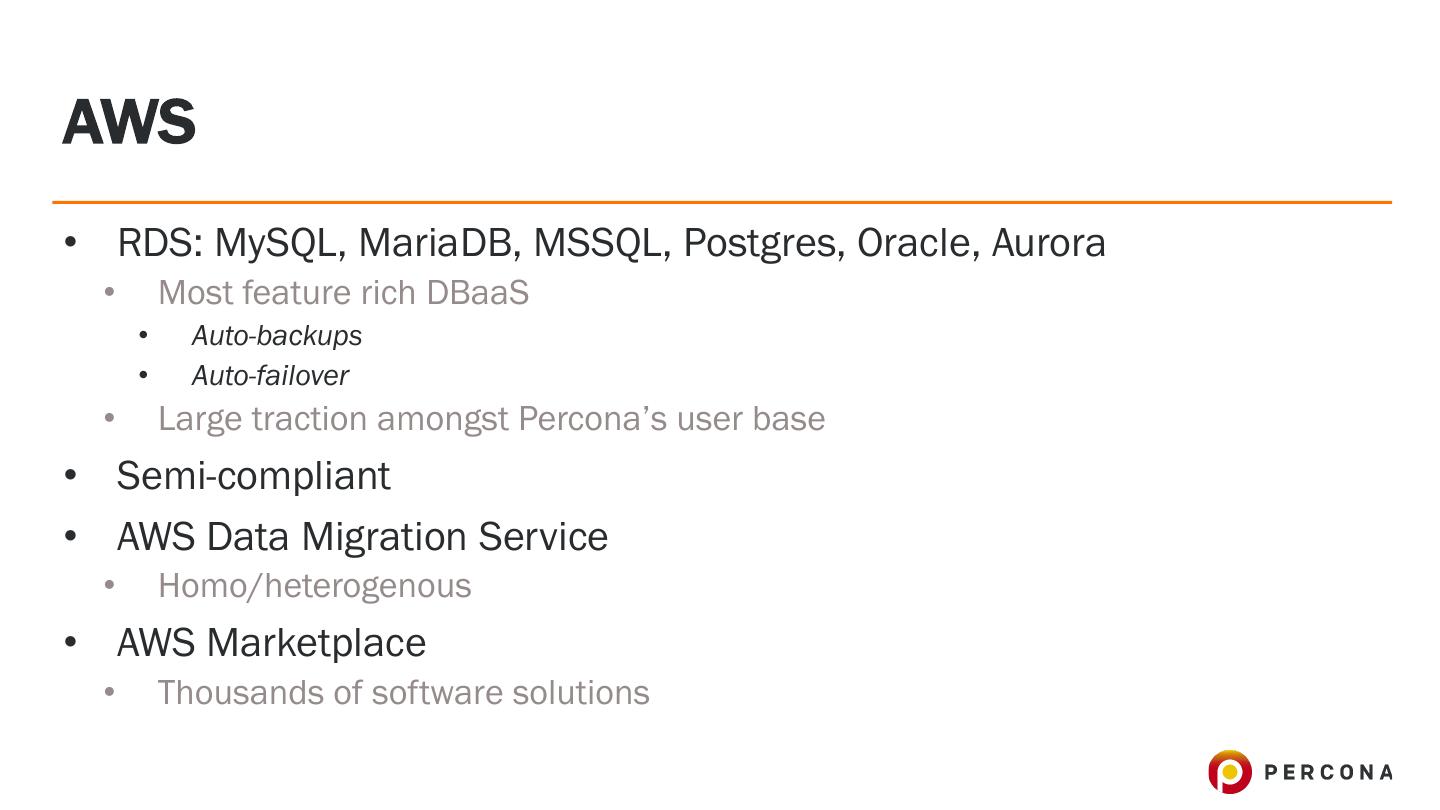Click the Percona logo icon

click(x=1229, y=772)
